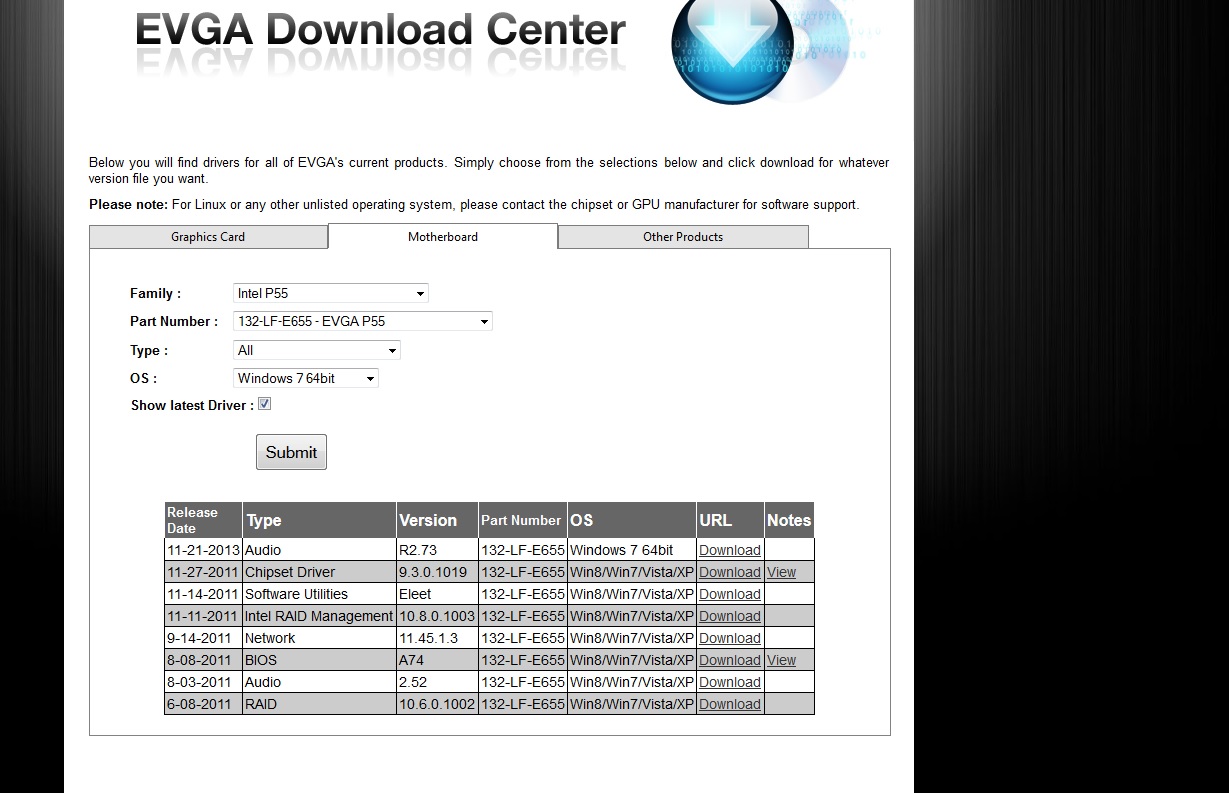Open the OS dropdown Windows 7 64bit
1229x793 pixels.
[x=306, y=378]
